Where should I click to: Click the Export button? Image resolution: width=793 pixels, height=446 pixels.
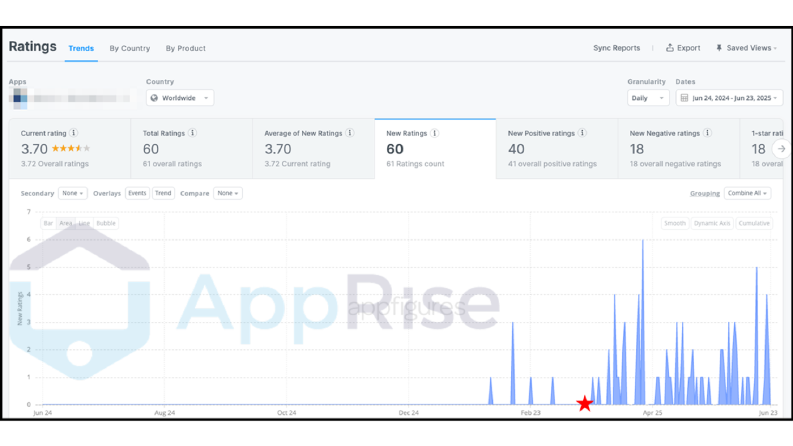683,48
